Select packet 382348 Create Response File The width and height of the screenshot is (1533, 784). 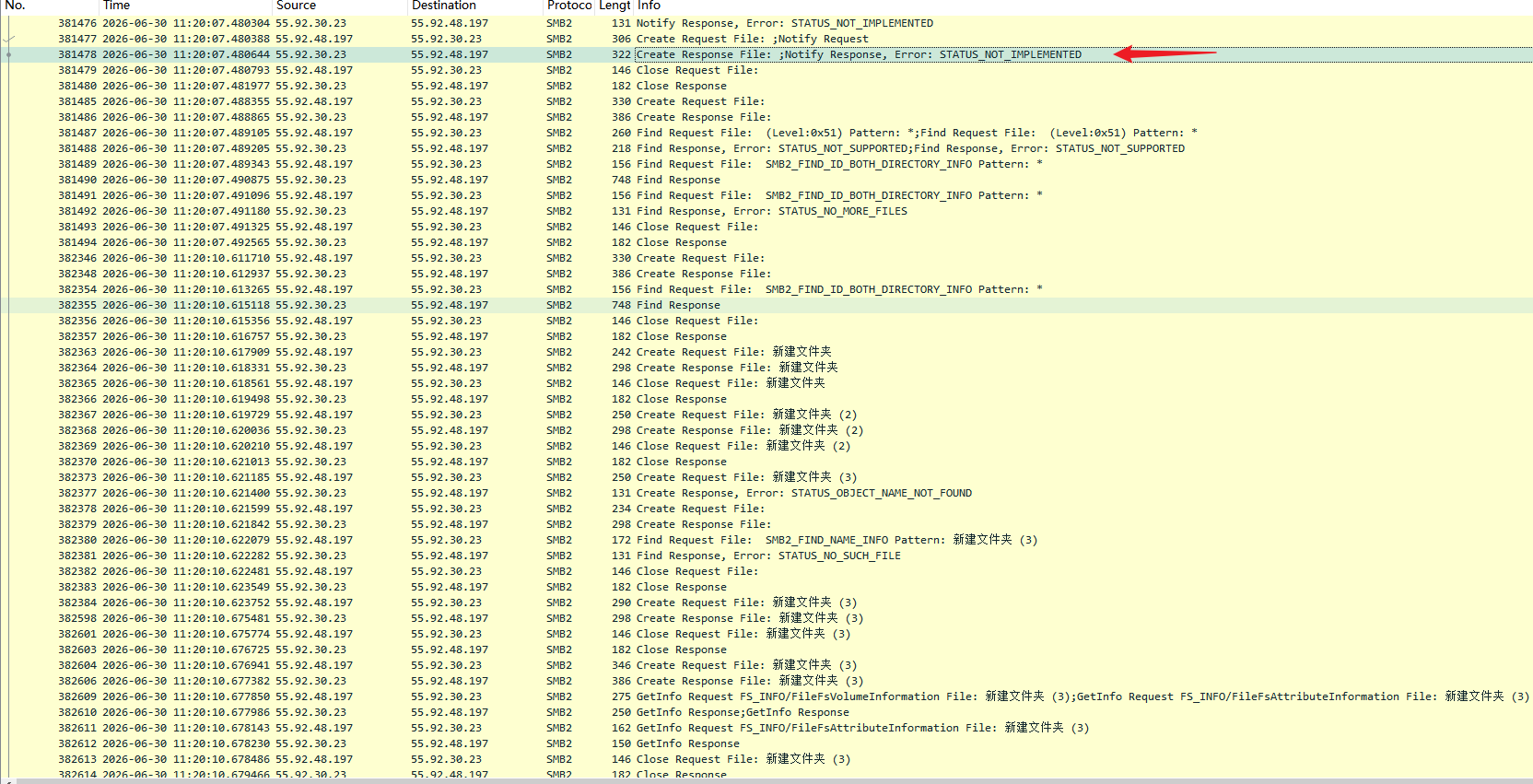[766, 274]
